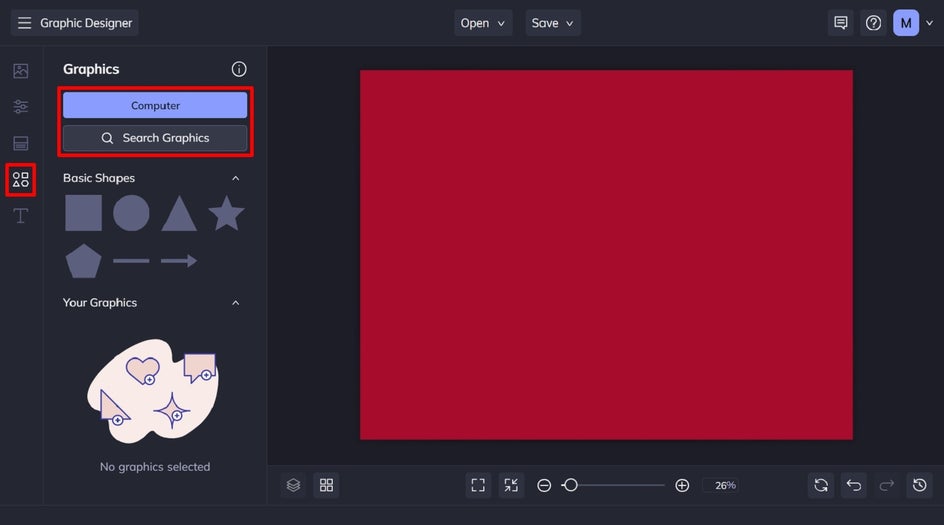Click the Graphics panel title
This screenshot has height=525, width=944.
[91, 69]
